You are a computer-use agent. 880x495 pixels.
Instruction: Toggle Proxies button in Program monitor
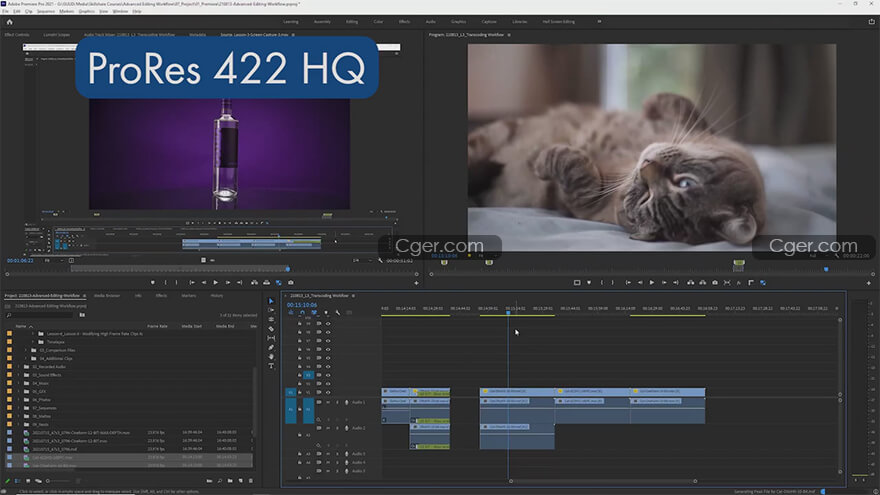tap(763, 283)
